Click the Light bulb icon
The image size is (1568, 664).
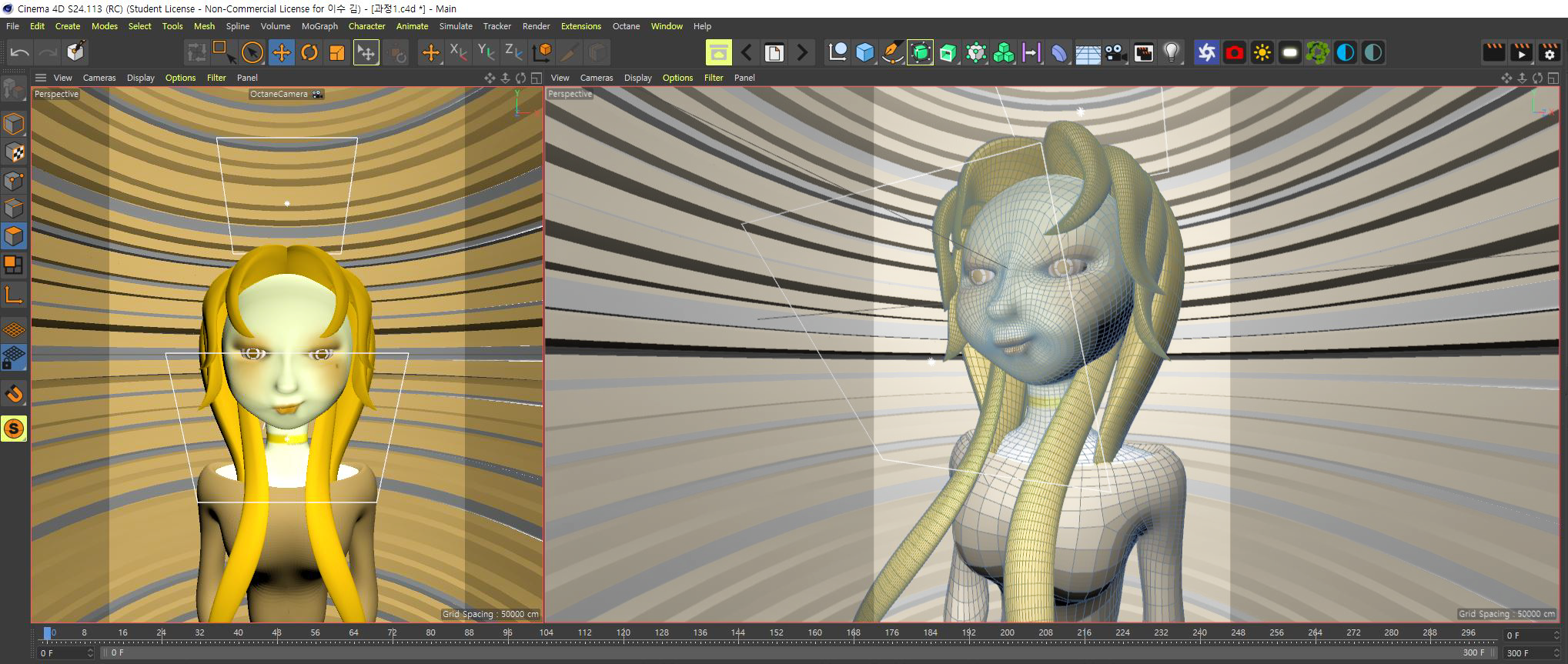click(x=1172, y=52)
